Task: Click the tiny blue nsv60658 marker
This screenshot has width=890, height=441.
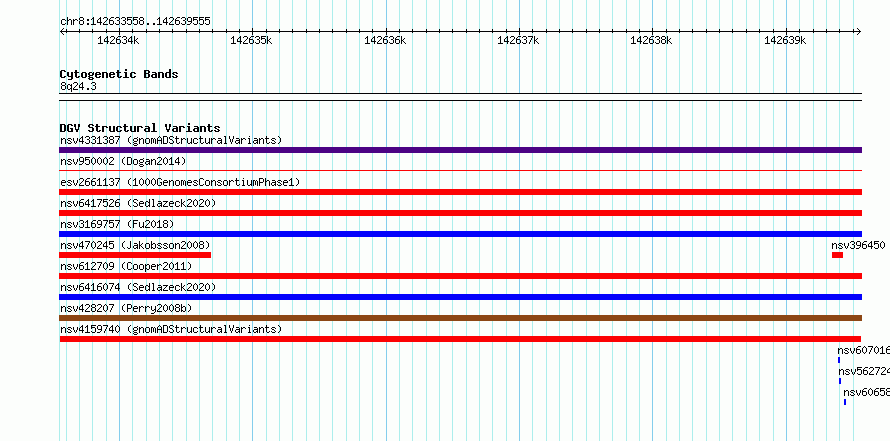Action: 845,402
